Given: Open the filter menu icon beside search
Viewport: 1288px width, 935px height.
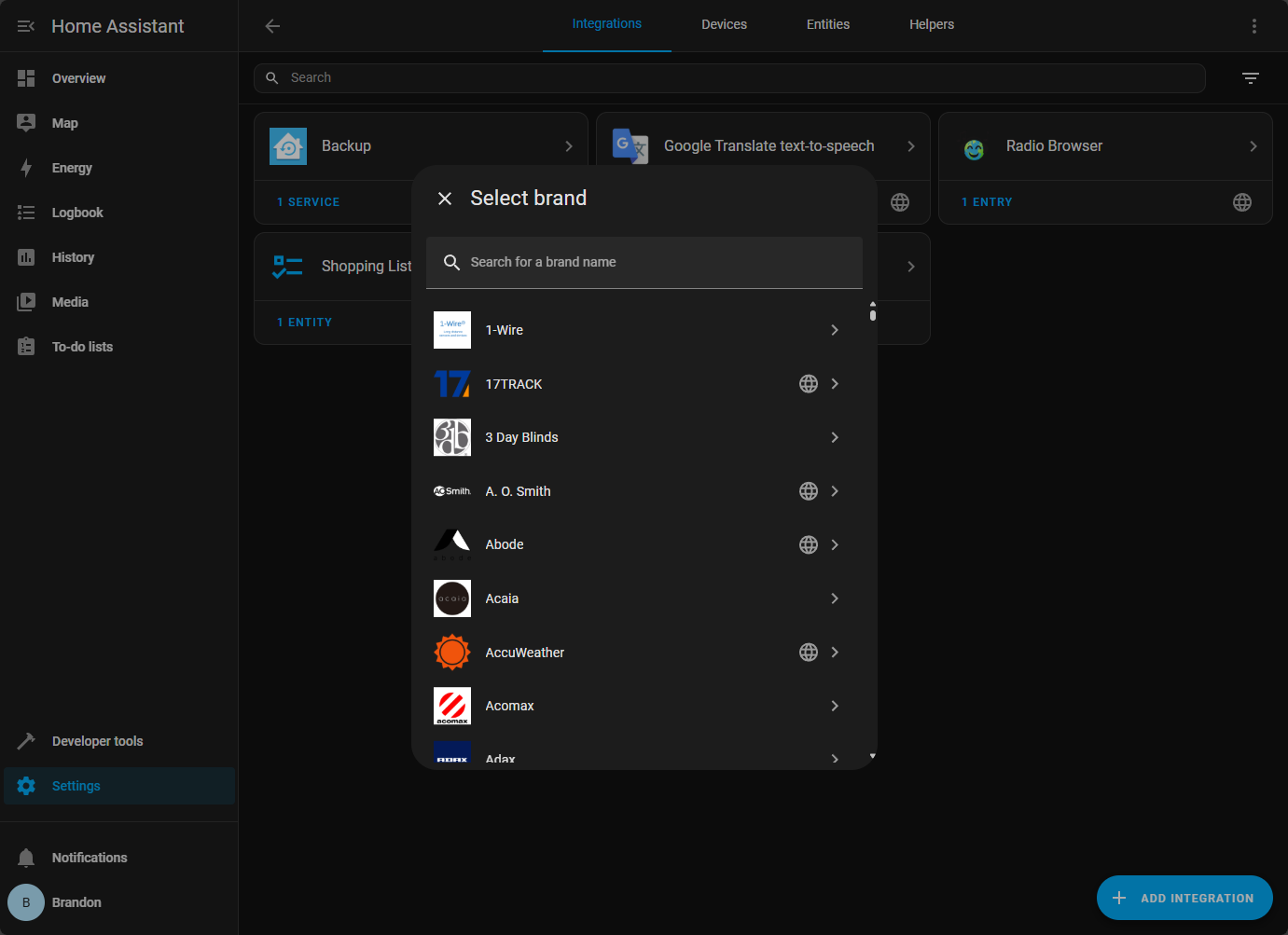Looking at the screenshot, I should click(x=1250, y=78).
